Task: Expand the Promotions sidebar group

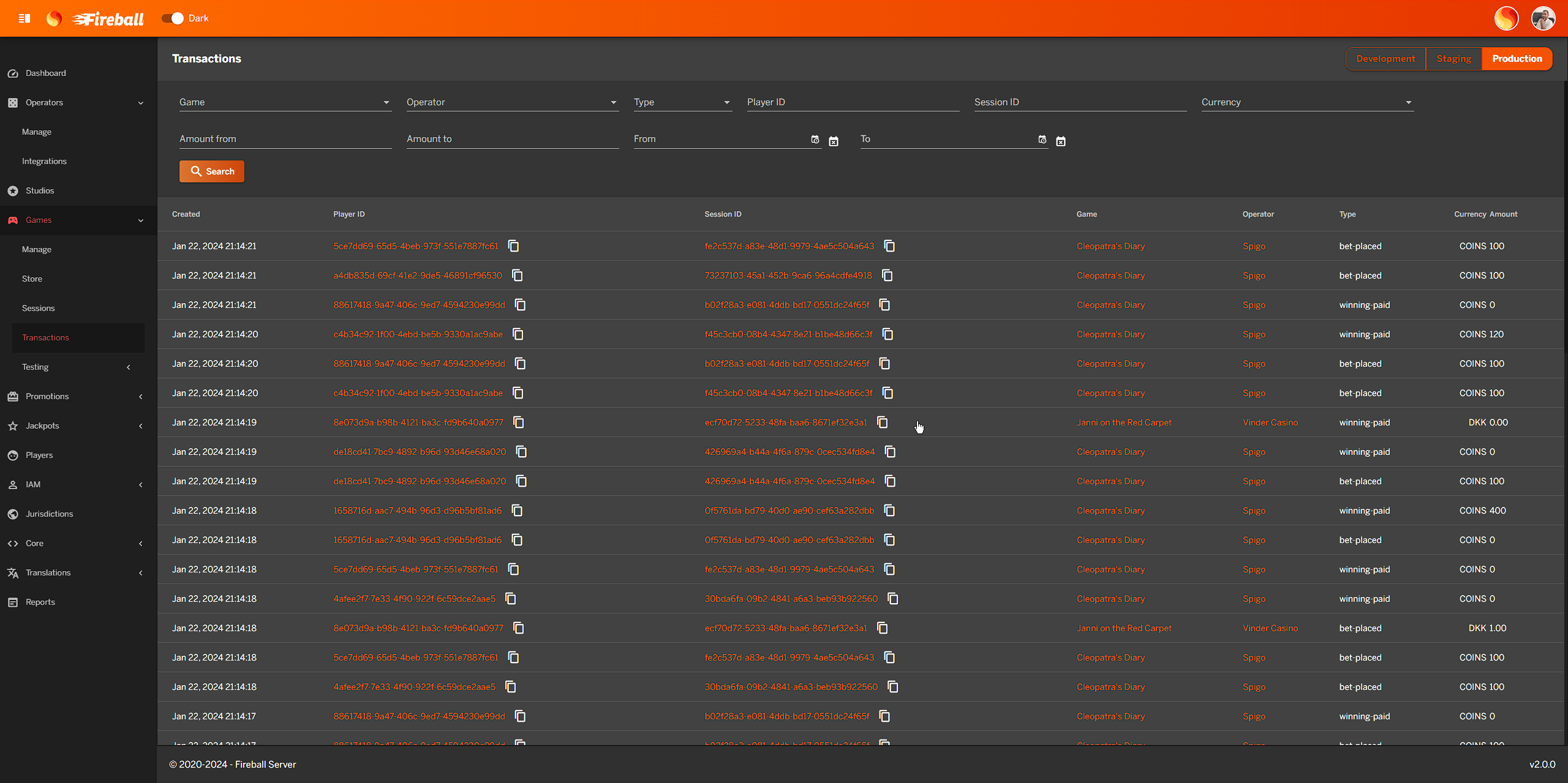Action: point(47,396)
